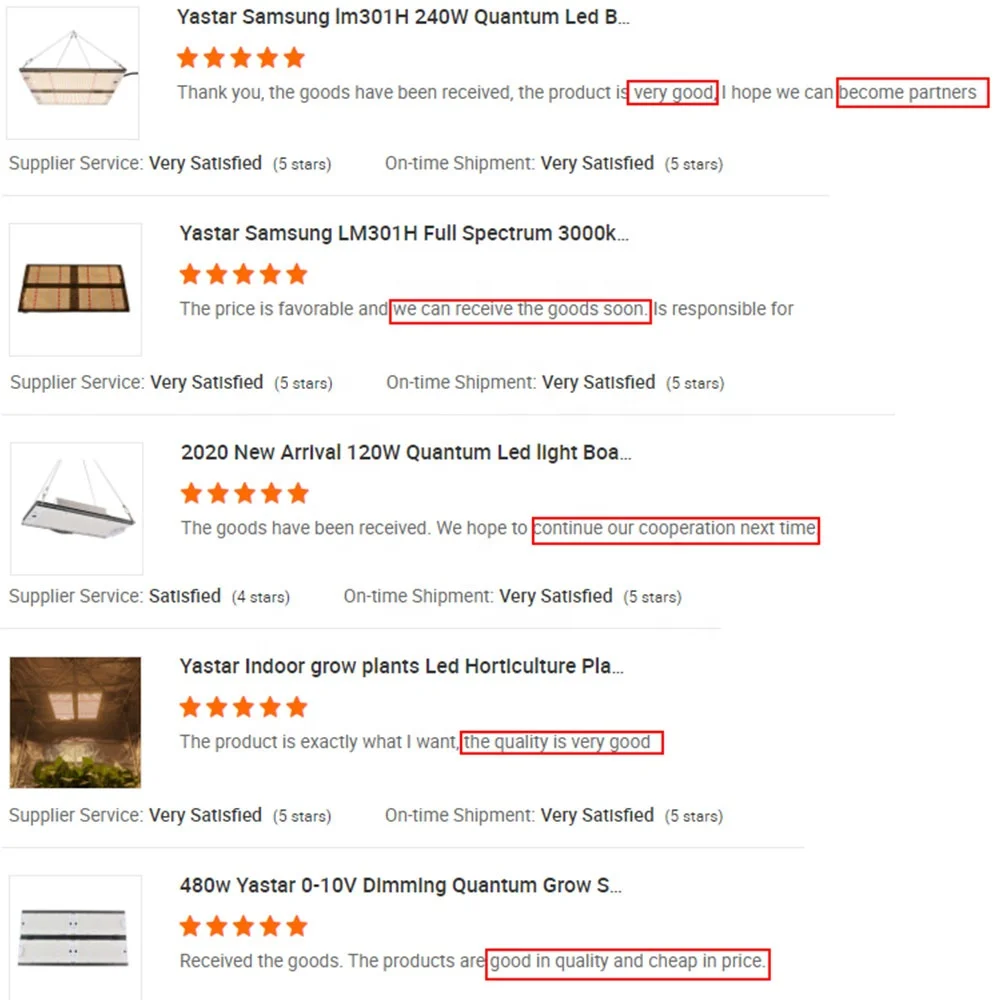Click the highlighted 'become partners' review text
This screenshot has width=1000, height=1000.
[911, 93]
